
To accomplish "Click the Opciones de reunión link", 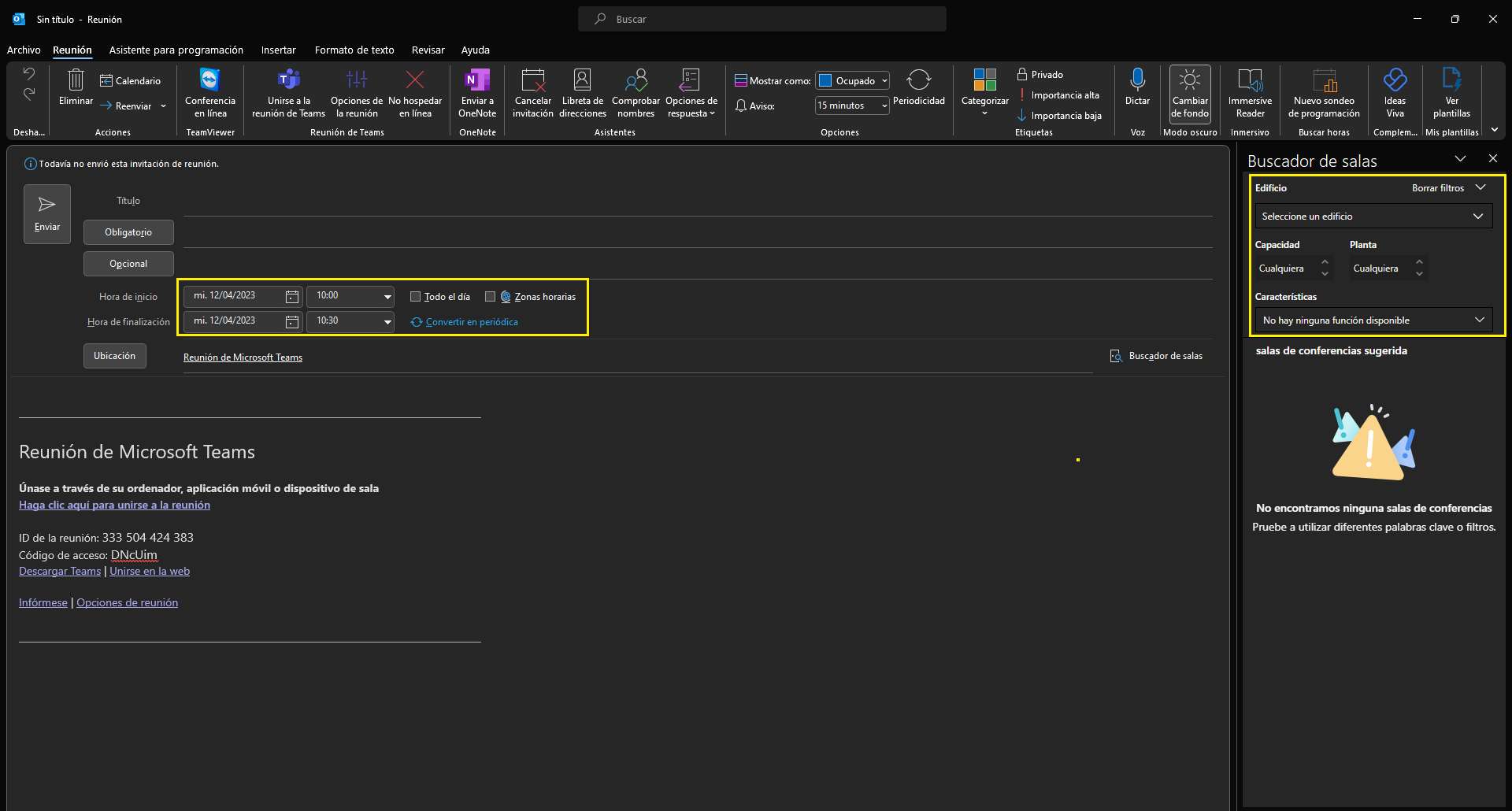I will pyautogui.click(x=127, y=602).
